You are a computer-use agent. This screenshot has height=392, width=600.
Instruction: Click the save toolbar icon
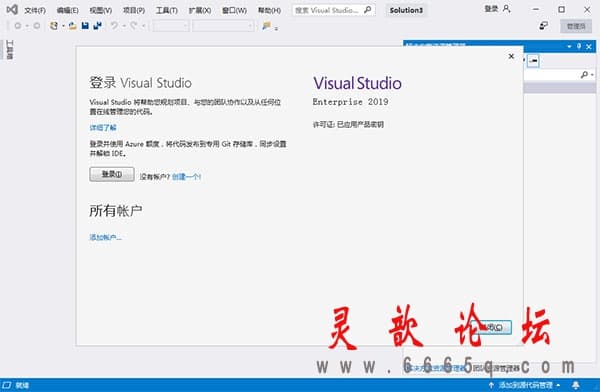(x=85, y=26)
